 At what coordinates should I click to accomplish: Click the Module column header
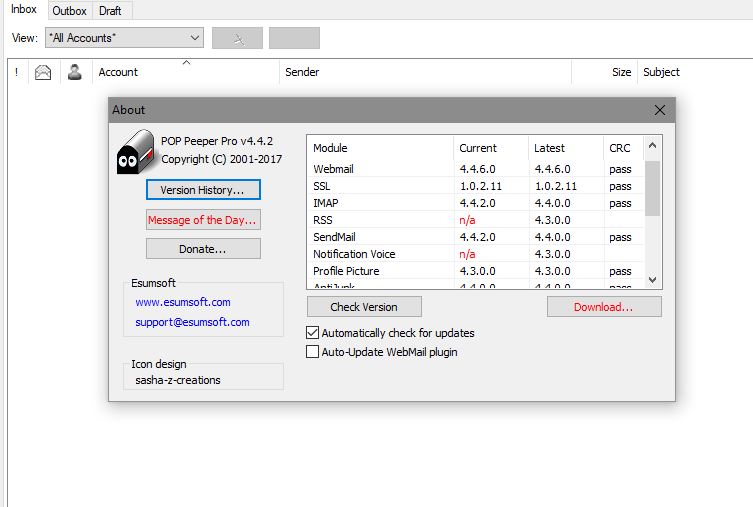(x=380, y=148)
